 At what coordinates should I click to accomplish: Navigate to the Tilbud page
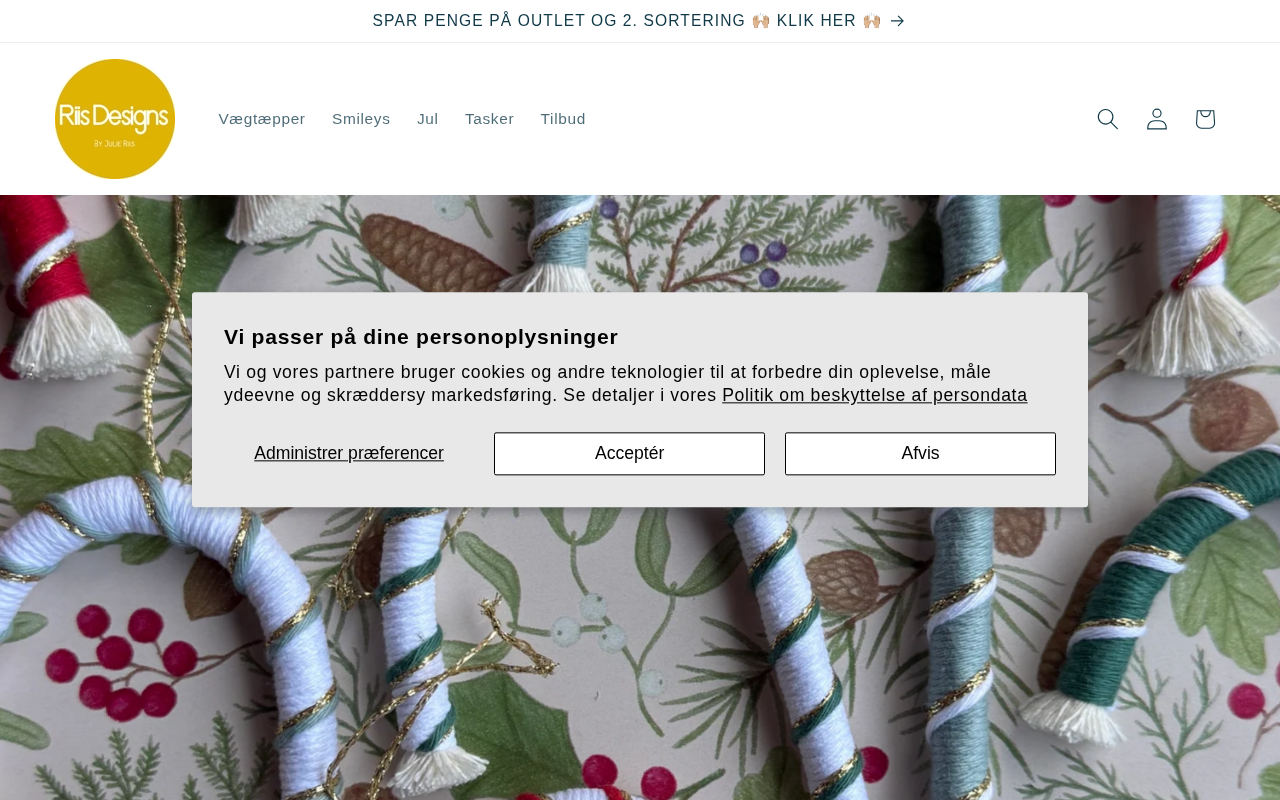pos(563,119)
